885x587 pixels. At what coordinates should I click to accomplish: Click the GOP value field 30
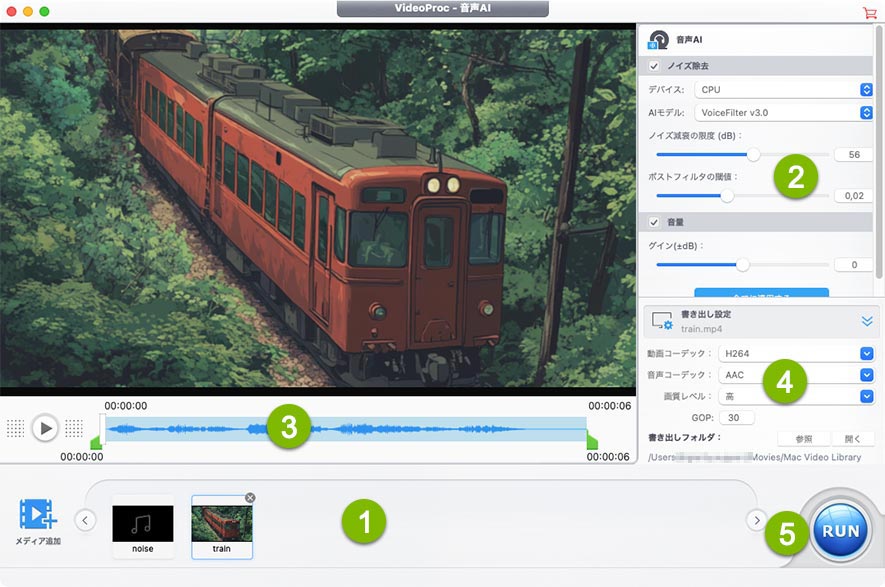tap(737, 418)
